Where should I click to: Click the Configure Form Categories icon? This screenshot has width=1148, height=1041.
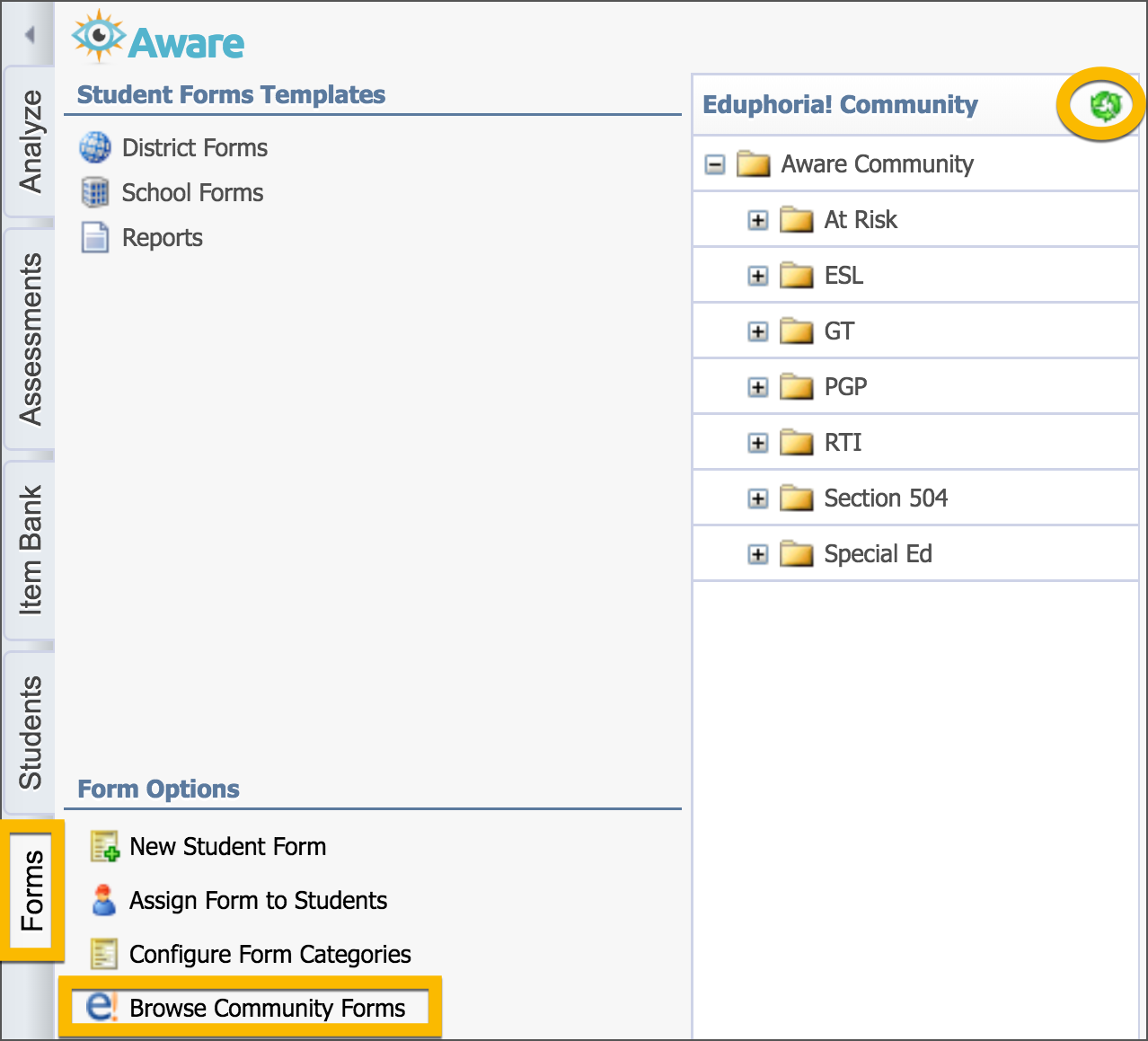(x=104, y=954)
